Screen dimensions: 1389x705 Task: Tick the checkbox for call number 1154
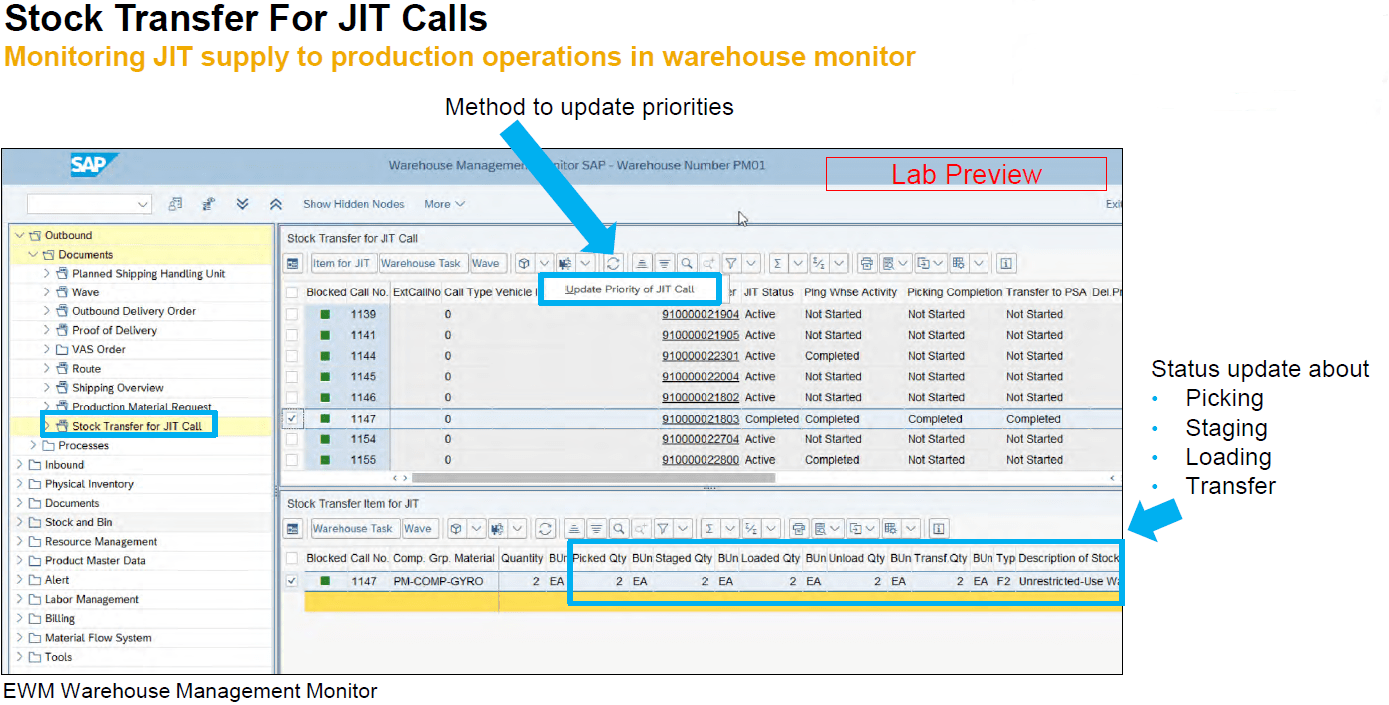(x=292, y=439)
